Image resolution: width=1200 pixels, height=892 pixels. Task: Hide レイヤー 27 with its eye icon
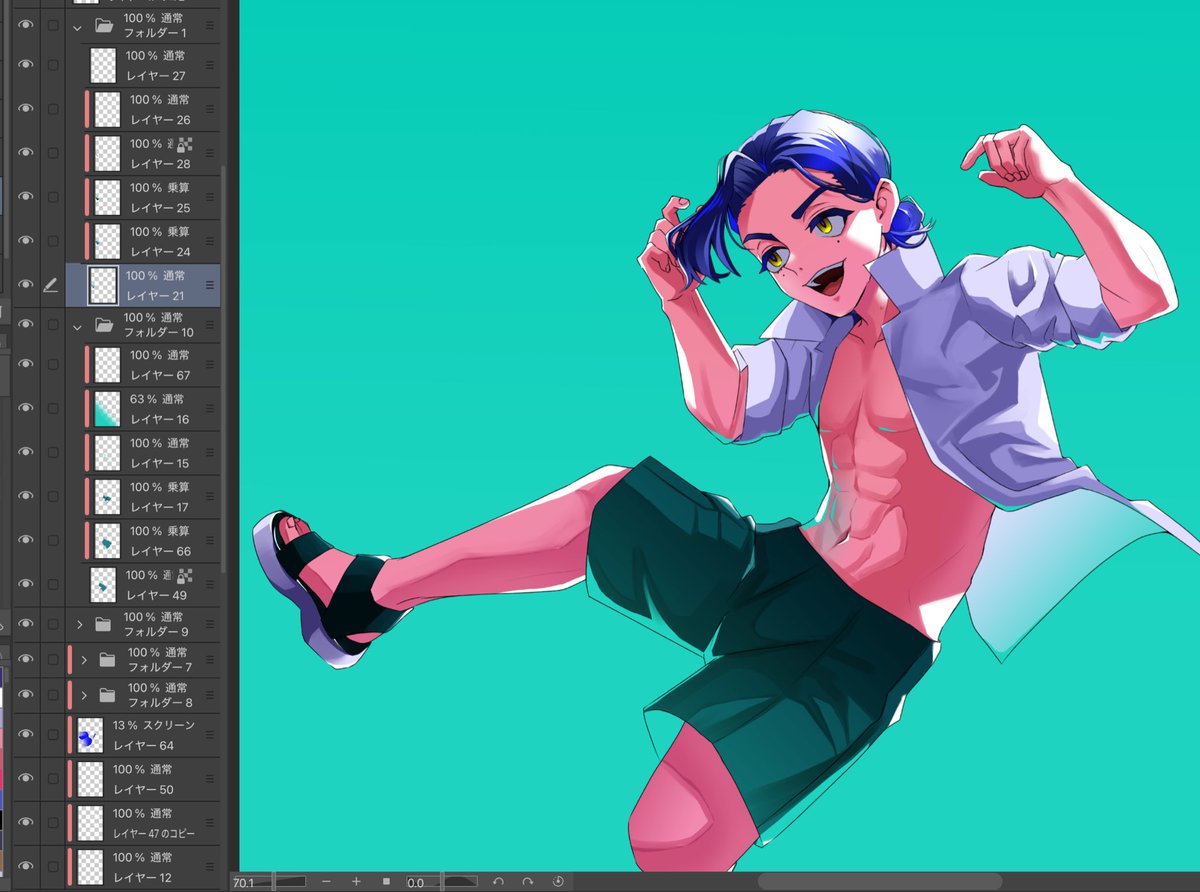point(26,64)
